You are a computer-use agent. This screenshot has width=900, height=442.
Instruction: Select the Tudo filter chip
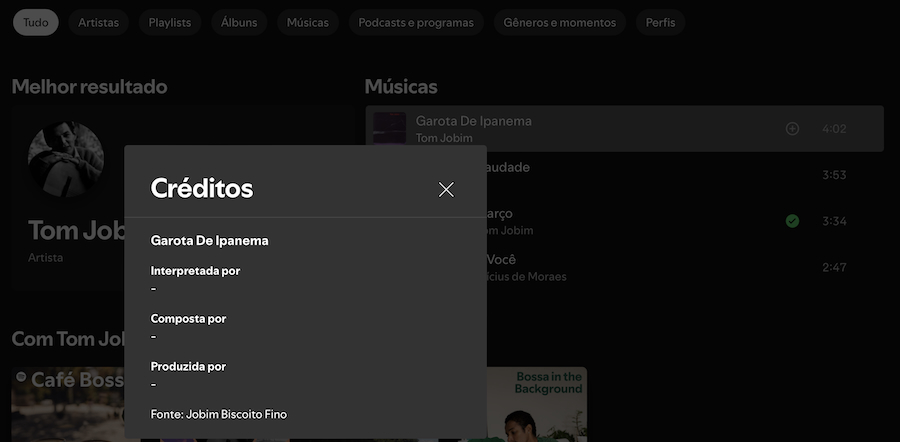[36, 22]
